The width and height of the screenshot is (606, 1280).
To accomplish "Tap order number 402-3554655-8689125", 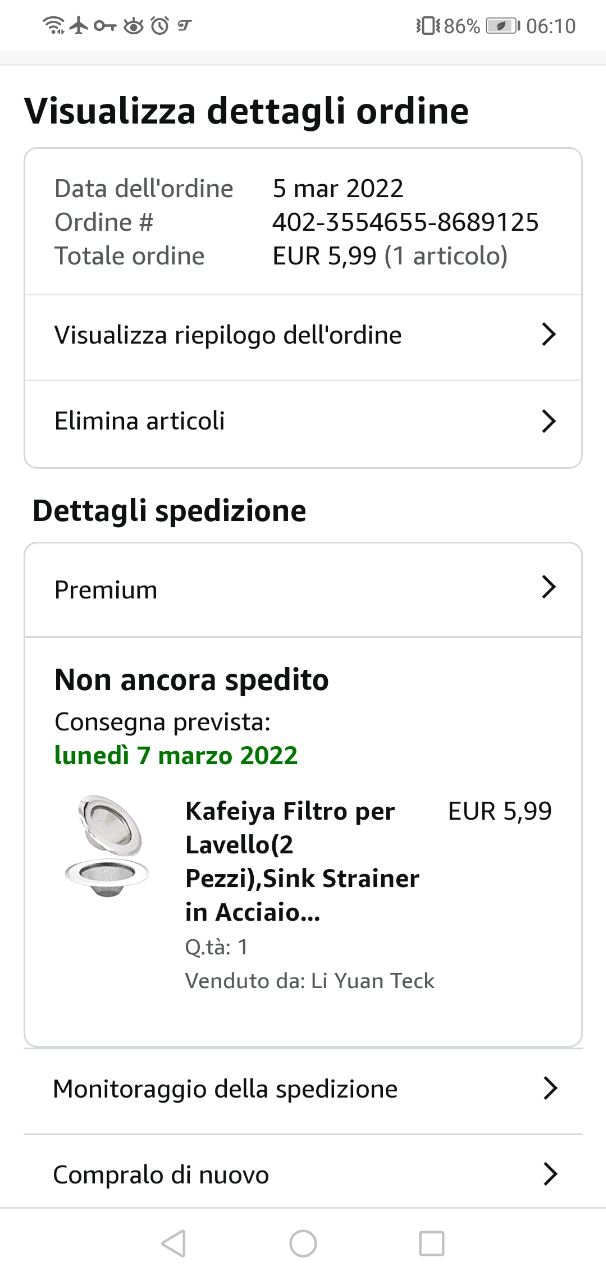I will (x=405, y=222).
